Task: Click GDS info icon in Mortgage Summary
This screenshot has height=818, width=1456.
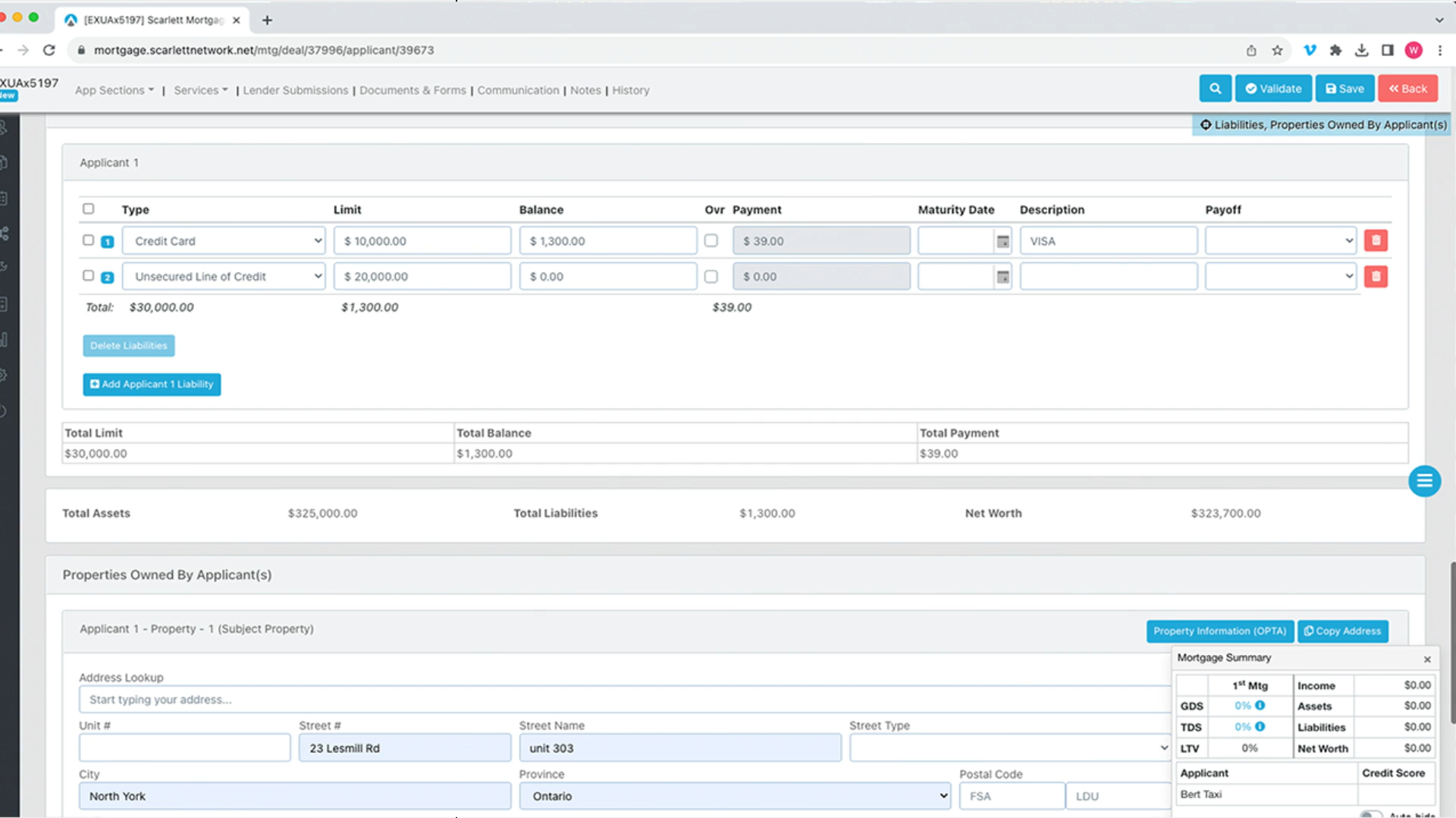Action: pyautogui.click(x=1260, y=706)
